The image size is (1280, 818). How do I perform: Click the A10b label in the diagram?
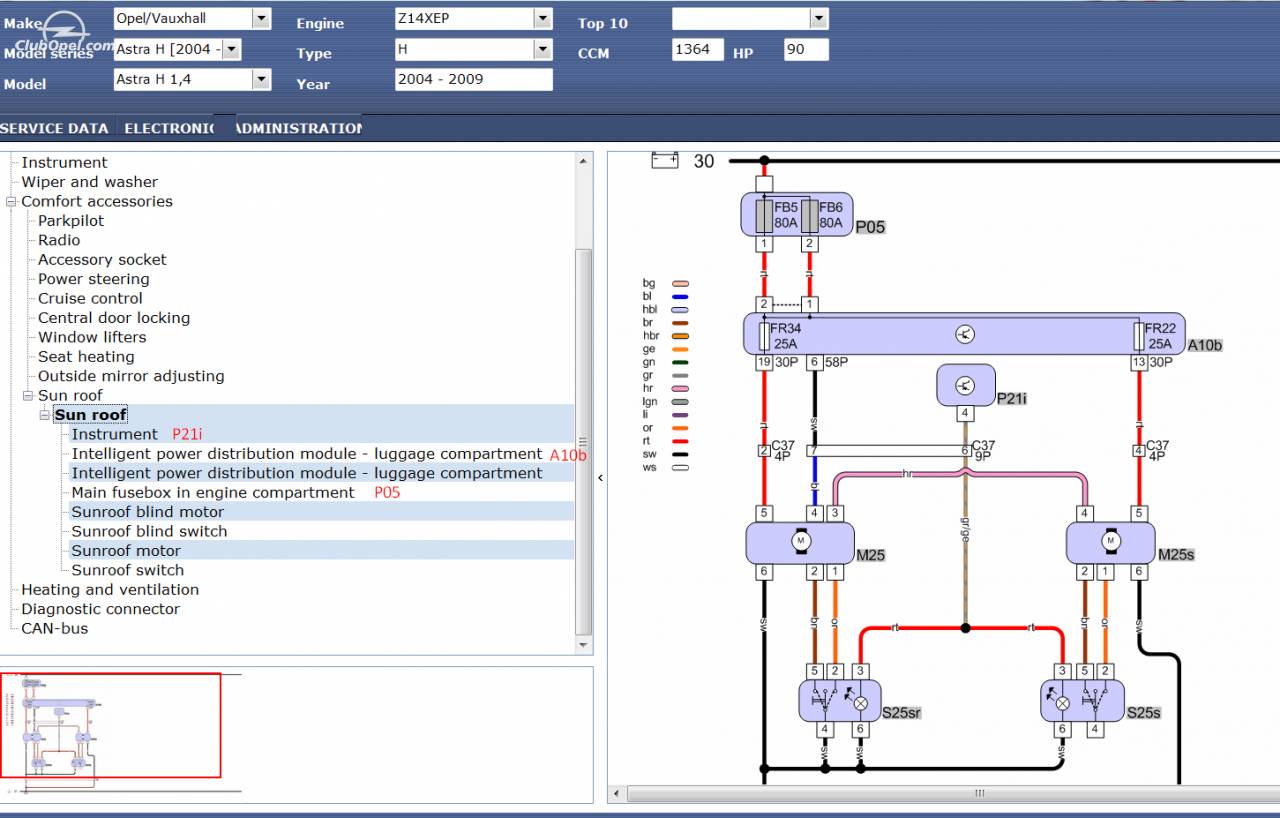(1205, 345)
